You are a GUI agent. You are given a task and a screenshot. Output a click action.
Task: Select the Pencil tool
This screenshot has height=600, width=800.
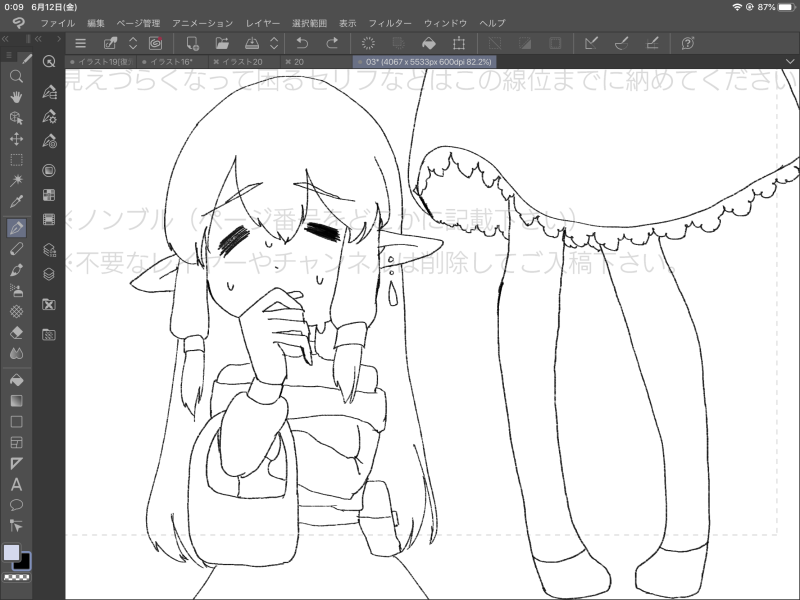[16, 248]
